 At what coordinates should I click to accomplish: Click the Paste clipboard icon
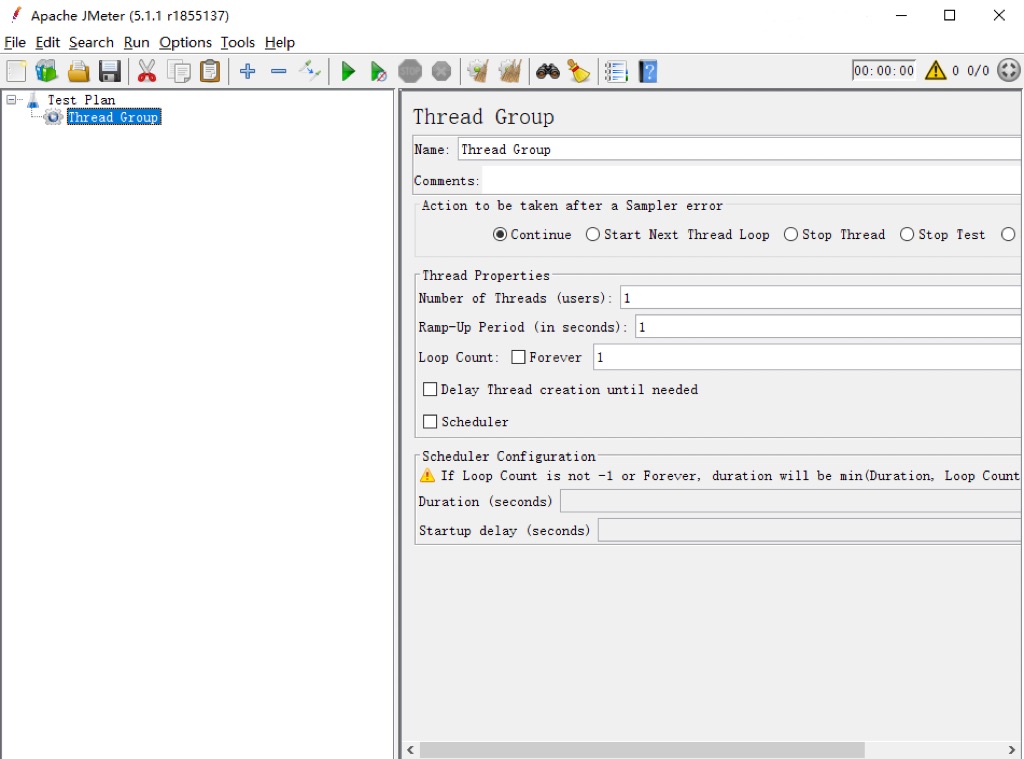[210, 71]
